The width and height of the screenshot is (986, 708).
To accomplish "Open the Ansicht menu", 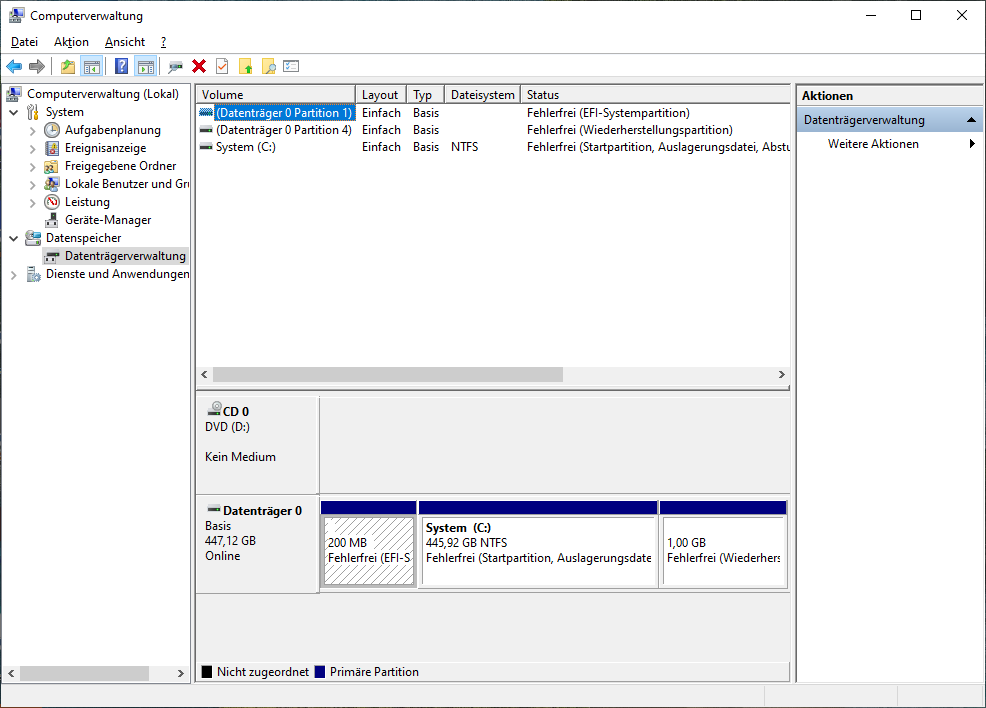I will [125, 42].
